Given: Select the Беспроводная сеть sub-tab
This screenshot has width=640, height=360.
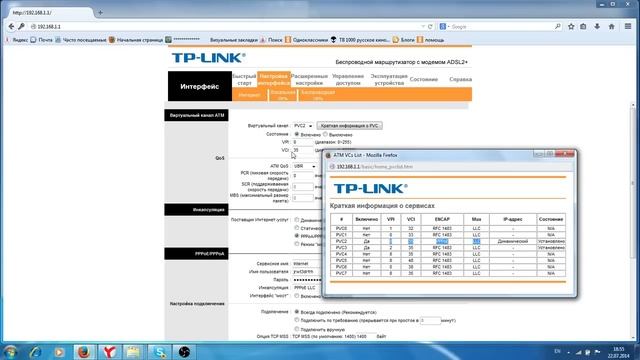Looking at the screenshot, I should click(318, 95).
